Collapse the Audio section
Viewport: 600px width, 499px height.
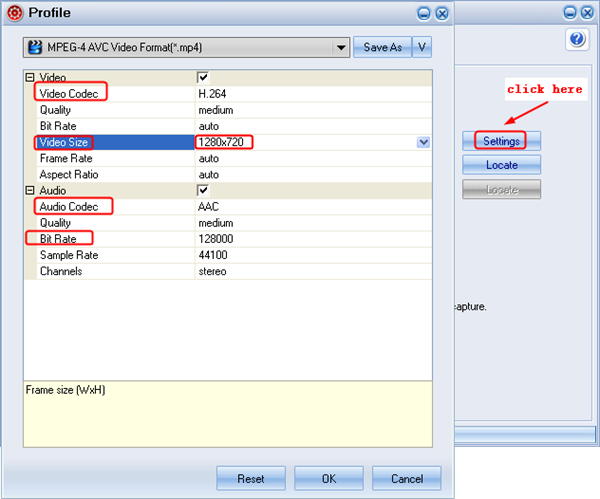pyautogui.click(x=30, y=190)
